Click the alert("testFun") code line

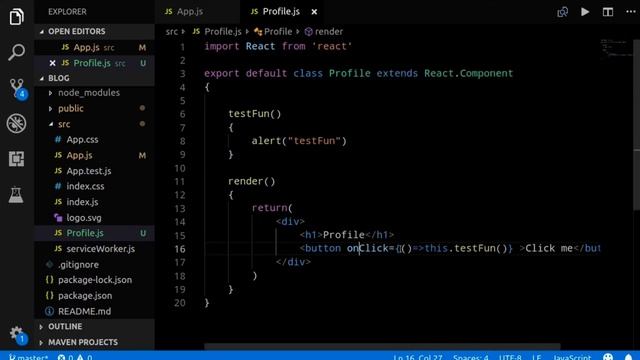coord(299,141)
